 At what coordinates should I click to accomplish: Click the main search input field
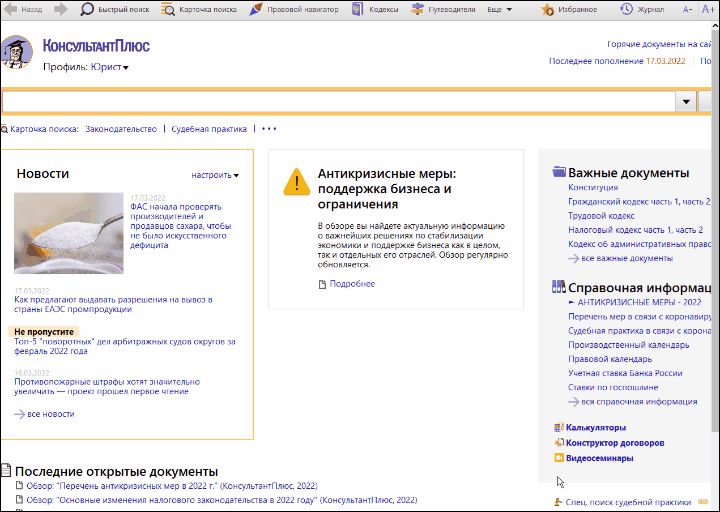click(339, 101)
